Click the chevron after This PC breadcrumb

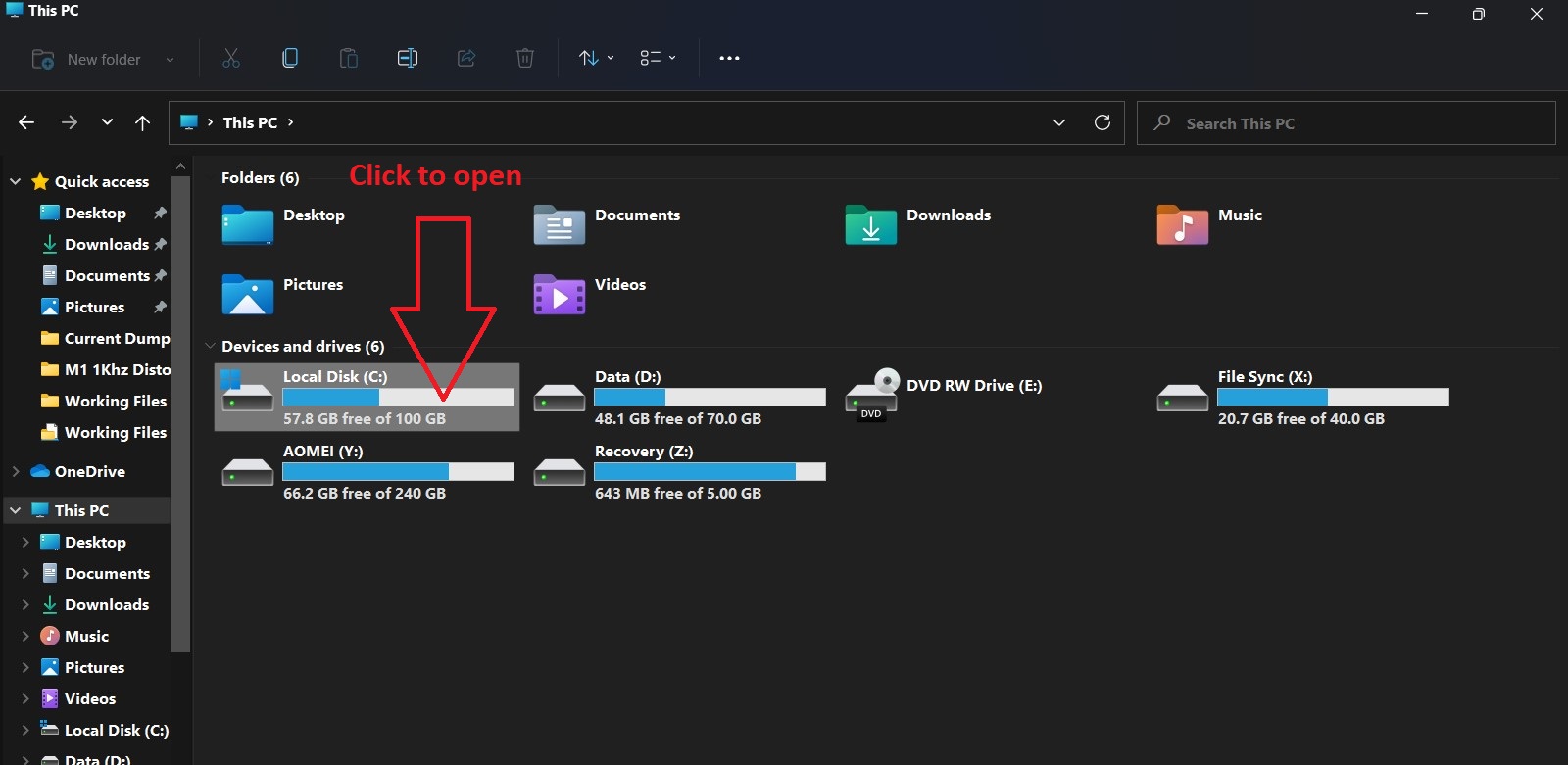coord(290,122)
